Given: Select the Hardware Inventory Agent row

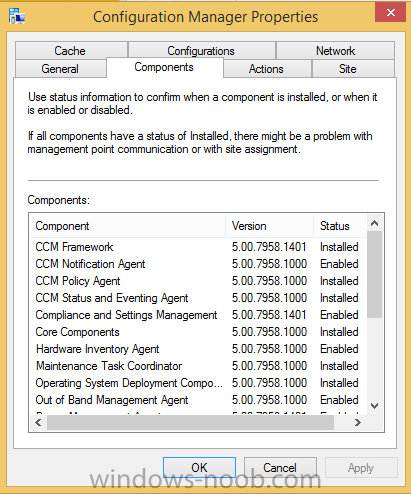Looking at the screenshot, I should click(x=197, y=349).
